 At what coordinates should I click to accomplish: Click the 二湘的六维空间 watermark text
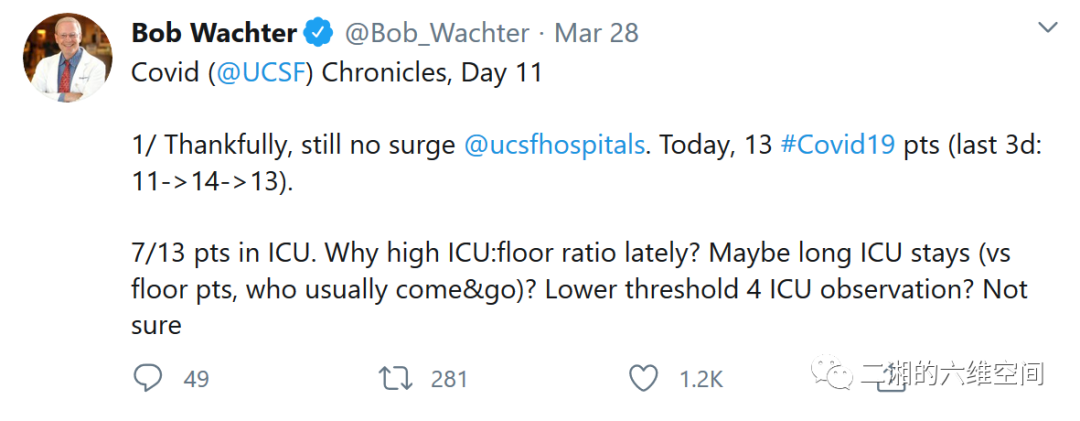pyautogui.click(x=953, y=374)
